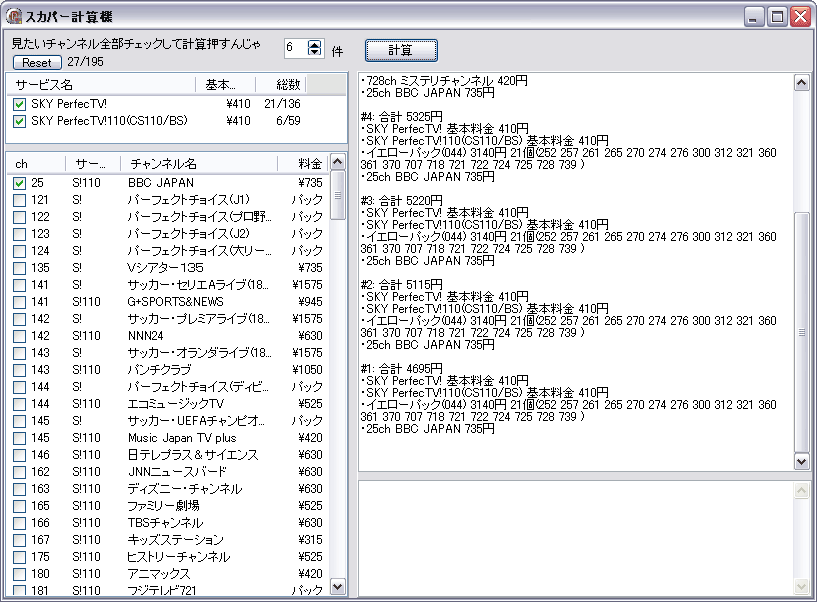The image size is (817, 602).
Task: Check the フジテレビ721 channel checkbox
Action: point(19,590)
